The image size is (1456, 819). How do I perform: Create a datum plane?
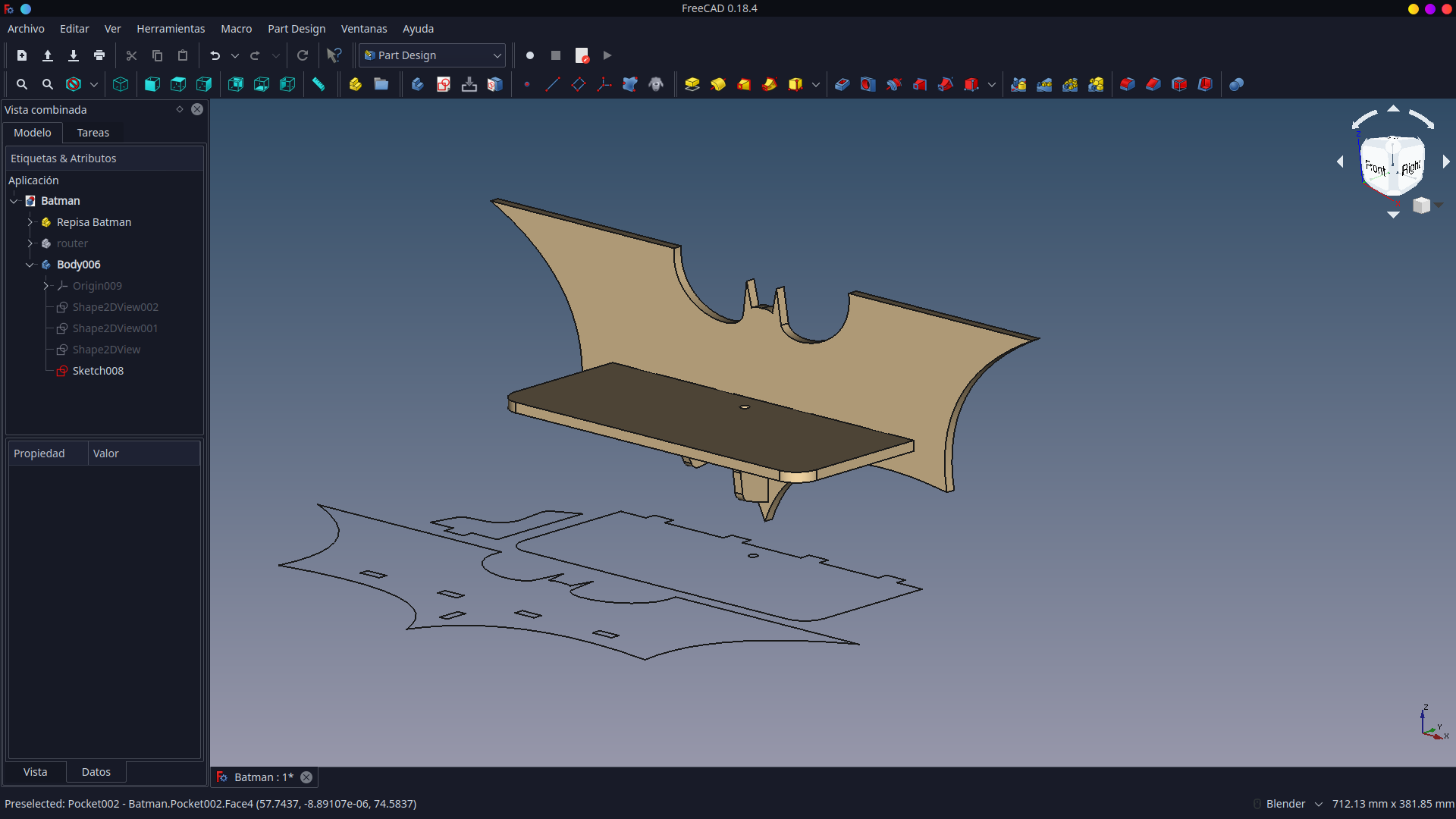click(x=579, y=84)
